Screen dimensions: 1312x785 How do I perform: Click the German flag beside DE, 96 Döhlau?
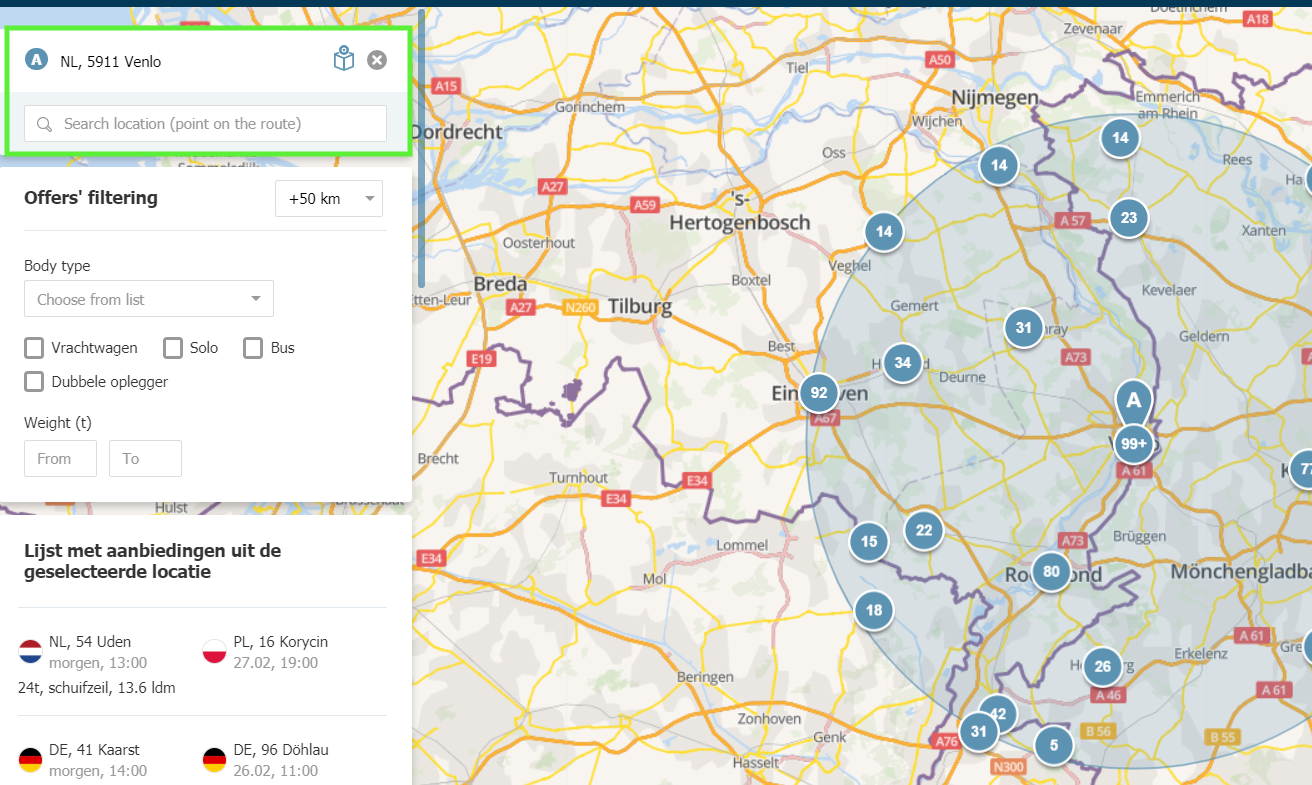point(214,760)
